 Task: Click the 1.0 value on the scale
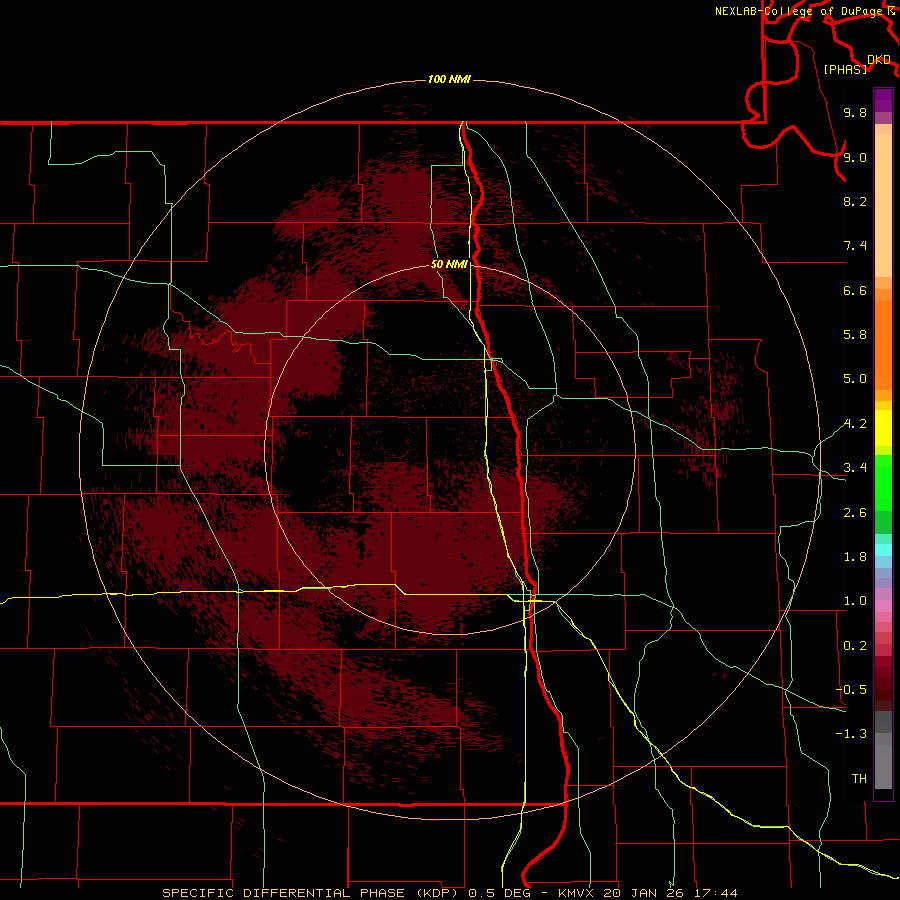[855, 601]
